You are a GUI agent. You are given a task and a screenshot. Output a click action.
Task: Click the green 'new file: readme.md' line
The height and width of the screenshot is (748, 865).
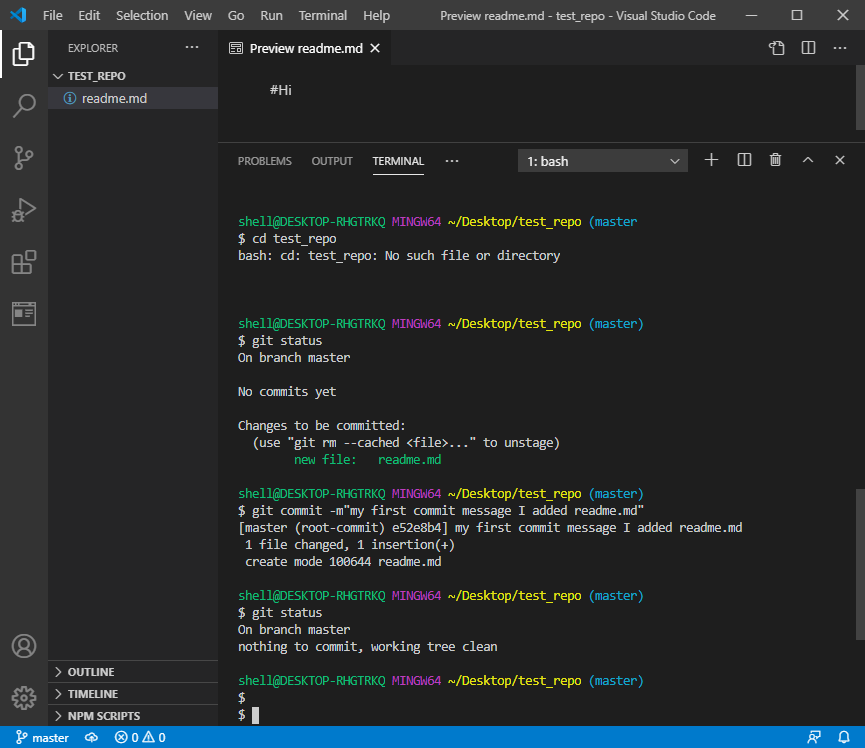point(367,460)
